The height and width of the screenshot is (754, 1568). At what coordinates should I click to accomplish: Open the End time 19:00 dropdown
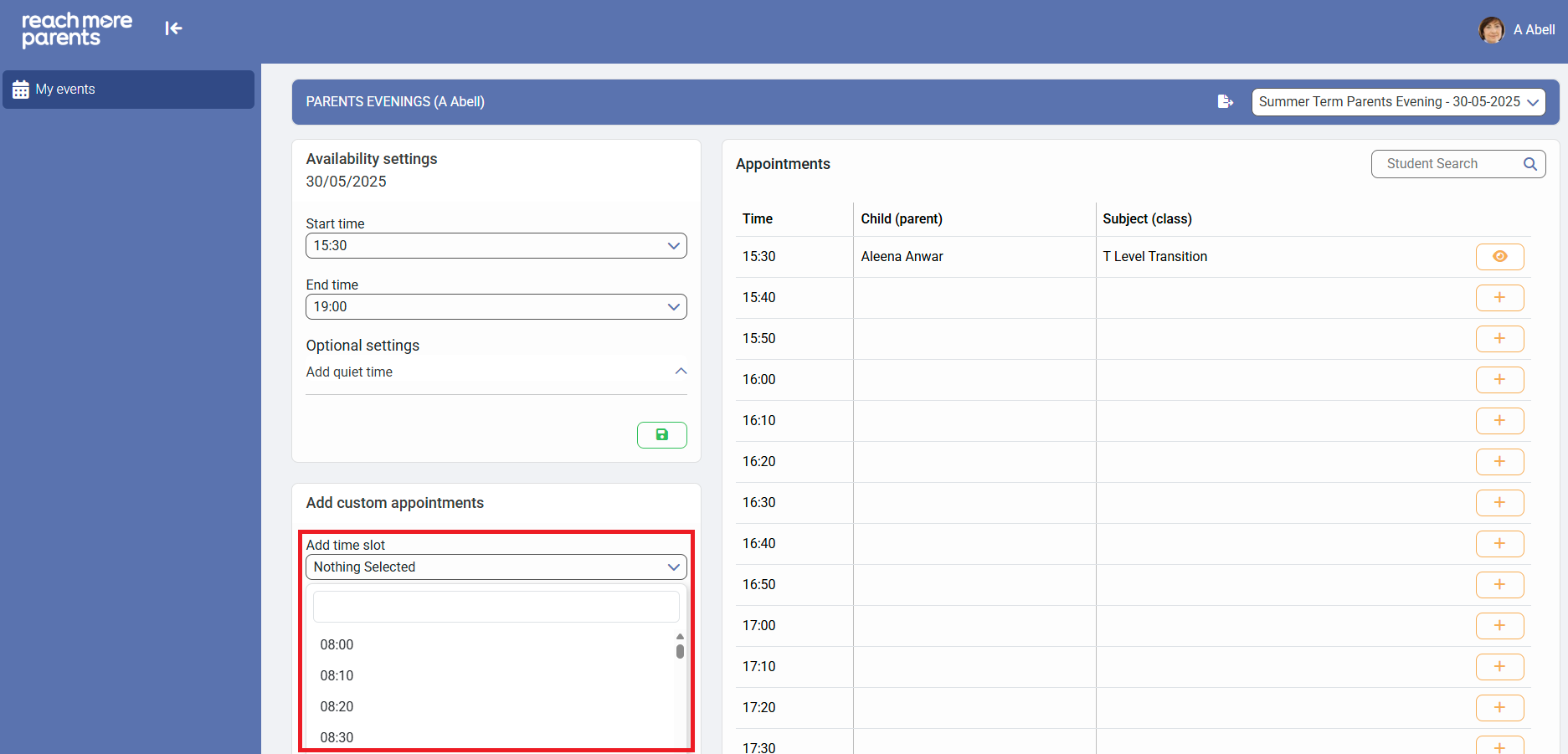tap(496, 307)
